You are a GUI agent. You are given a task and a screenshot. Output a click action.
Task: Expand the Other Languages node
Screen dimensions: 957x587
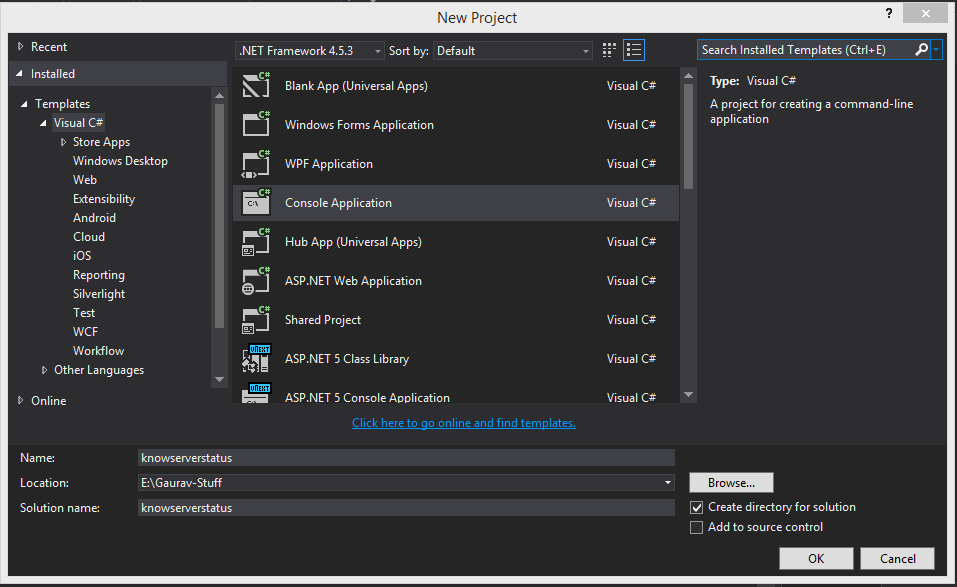point(44,370)
